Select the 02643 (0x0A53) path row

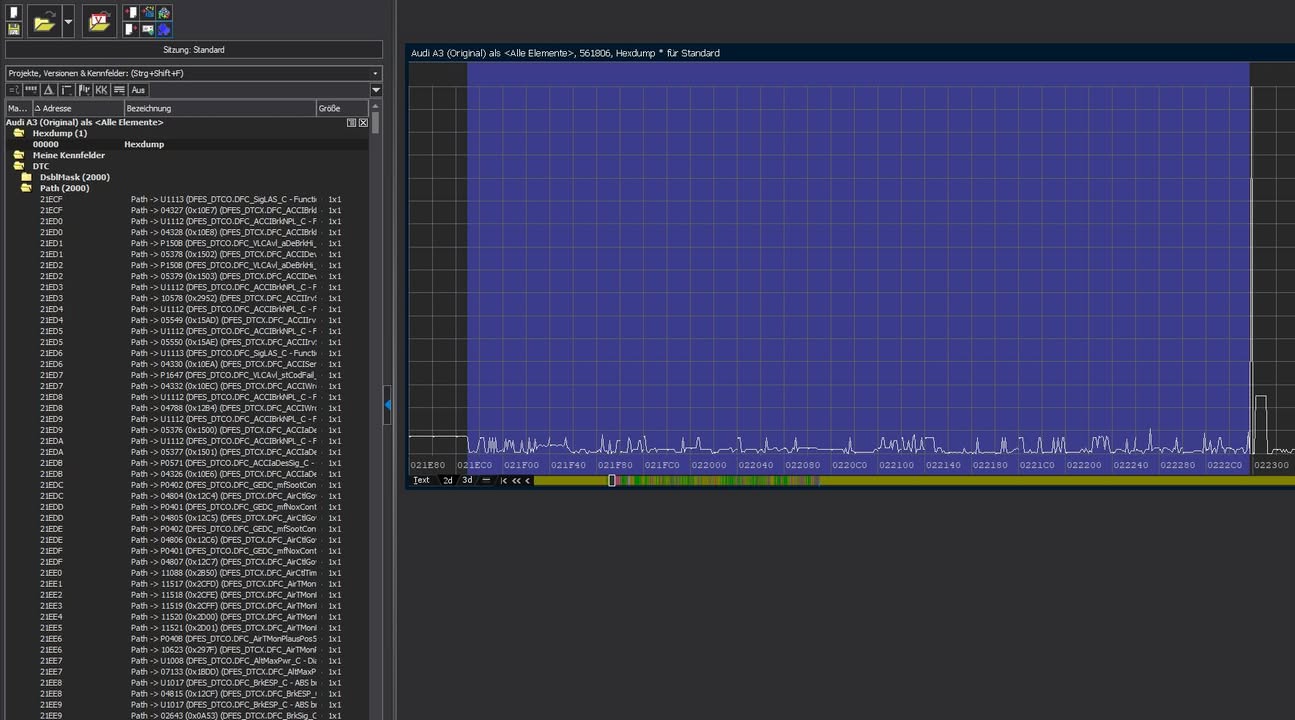click(x=187, y=716)
